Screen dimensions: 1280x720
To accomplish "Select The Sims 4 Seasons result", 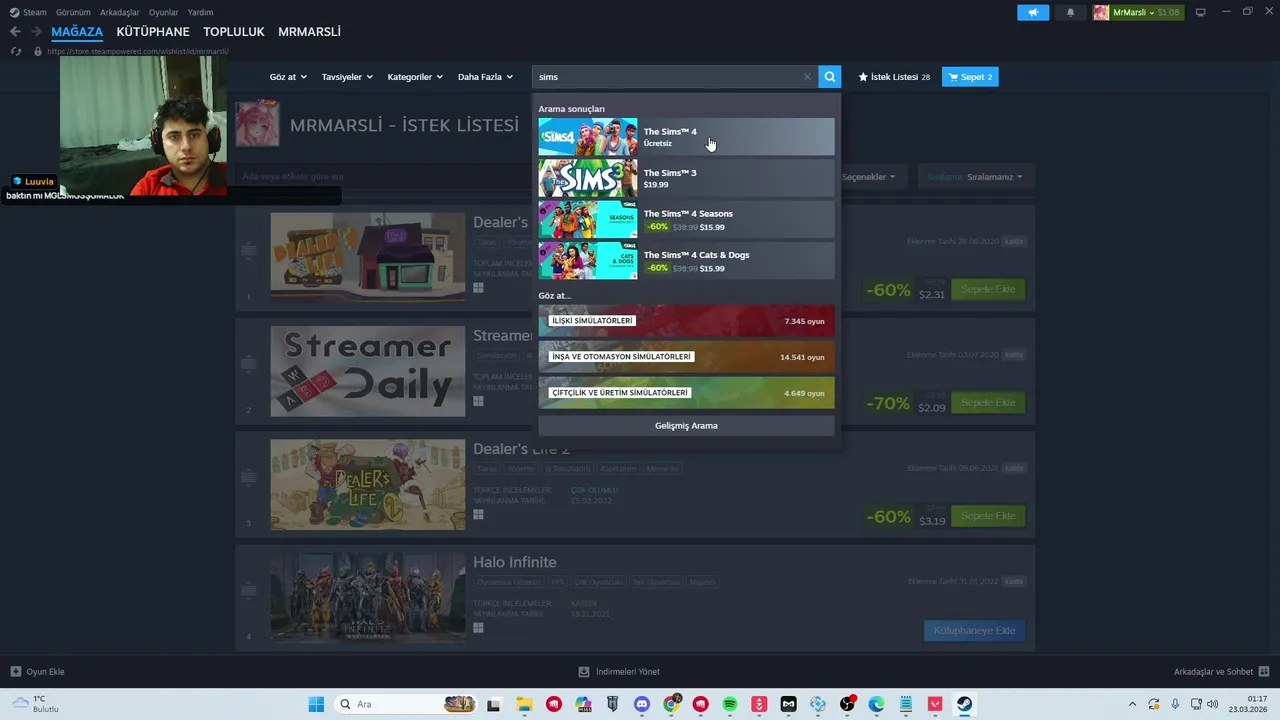I will [x=686, y=219].
